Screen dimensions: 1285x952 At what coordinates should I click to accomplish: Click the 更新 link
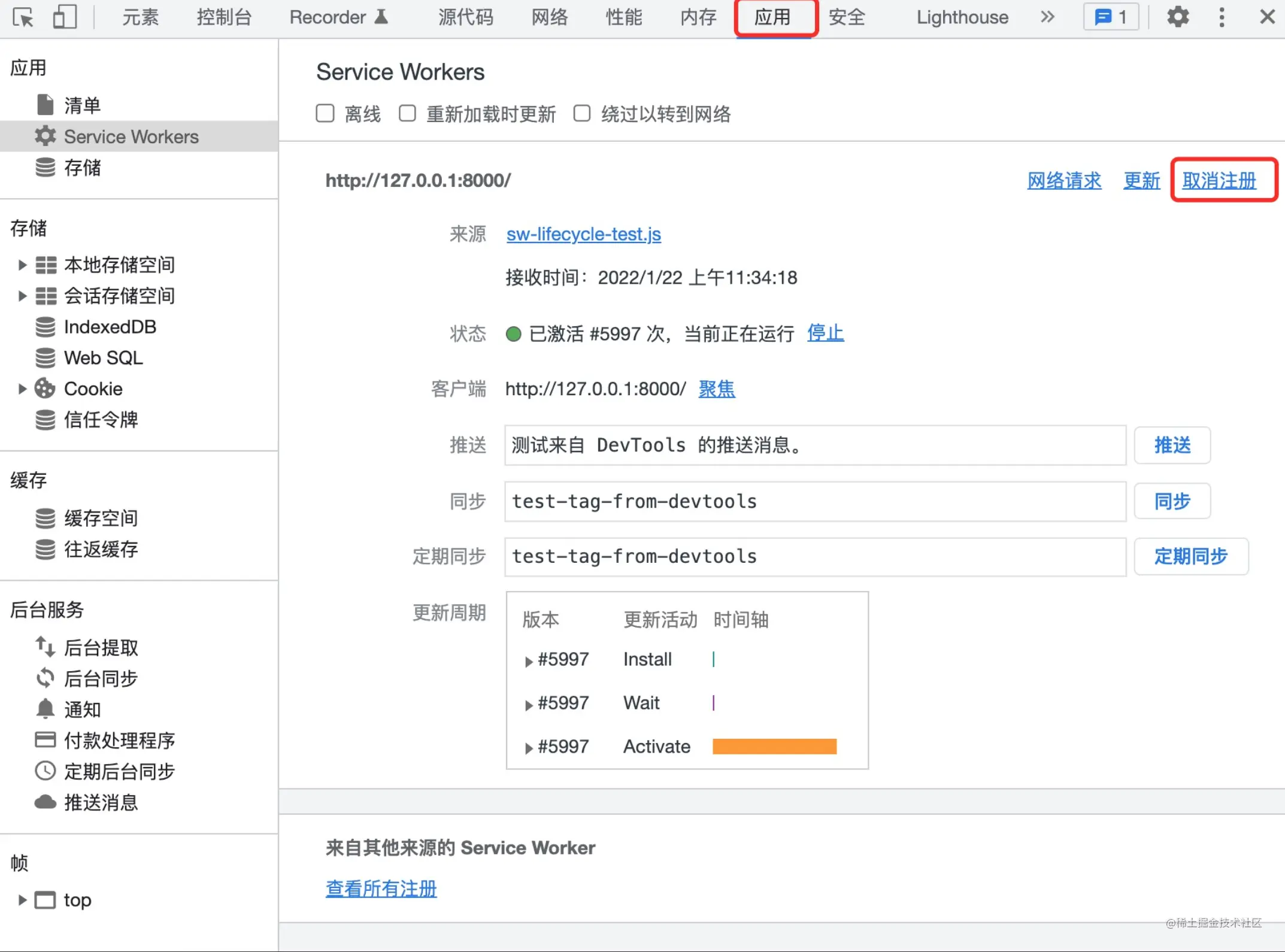click(x=1141, y=180)
